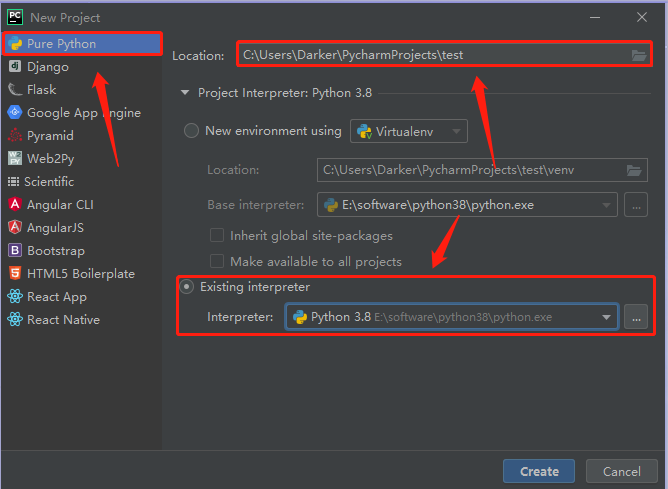This screenshot has width=668, height=489.
Task: Choose Angular CLI project type
Action: pos(81,204)
